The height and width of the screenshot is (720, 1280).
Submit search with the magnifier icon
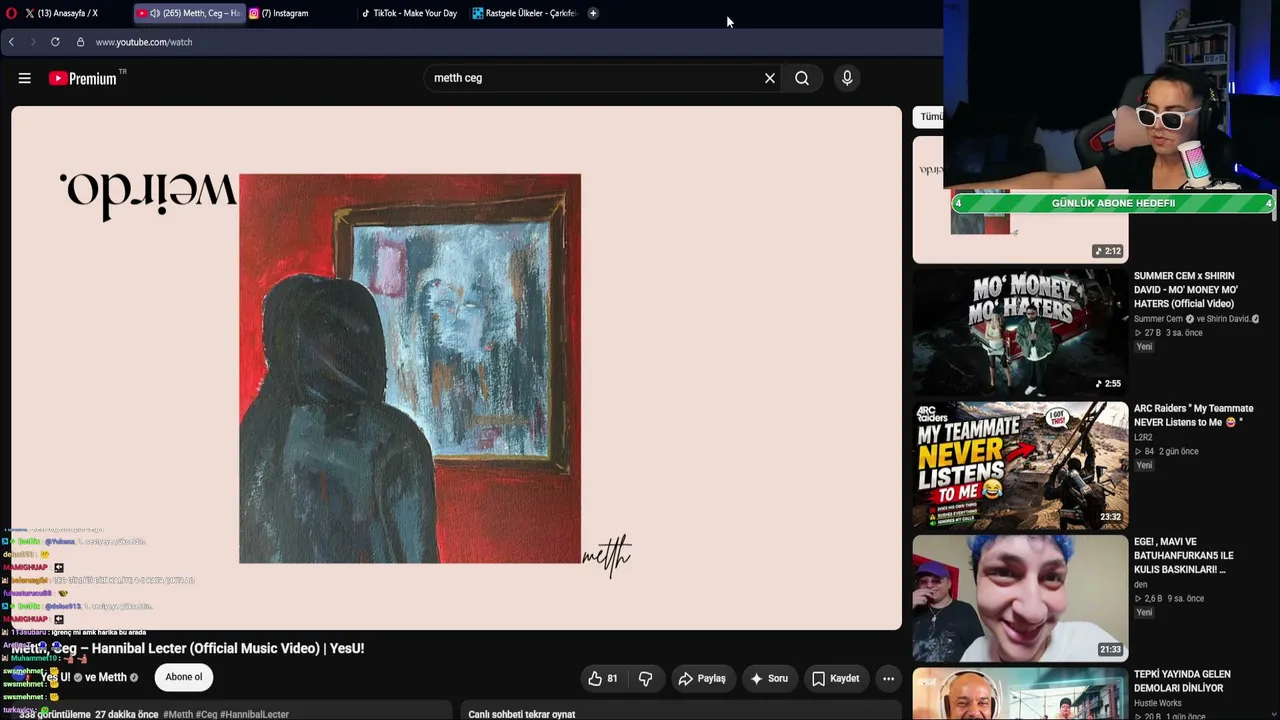802,78
